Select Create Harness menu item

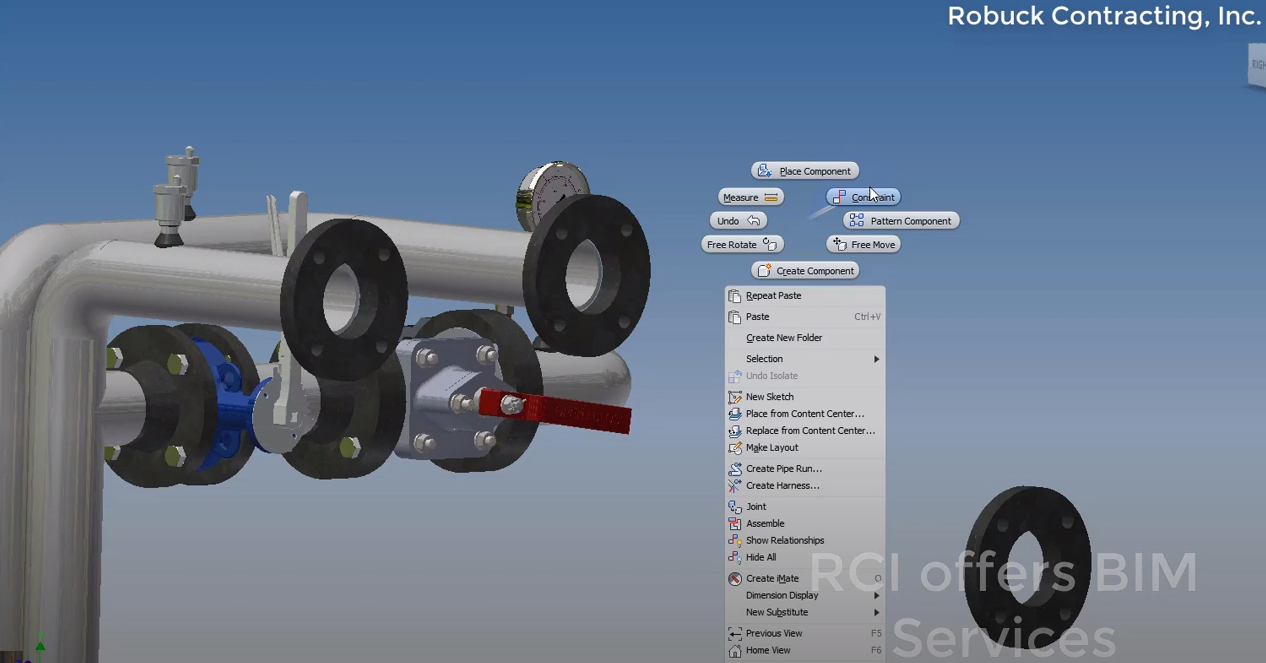(x=805, y=486)
